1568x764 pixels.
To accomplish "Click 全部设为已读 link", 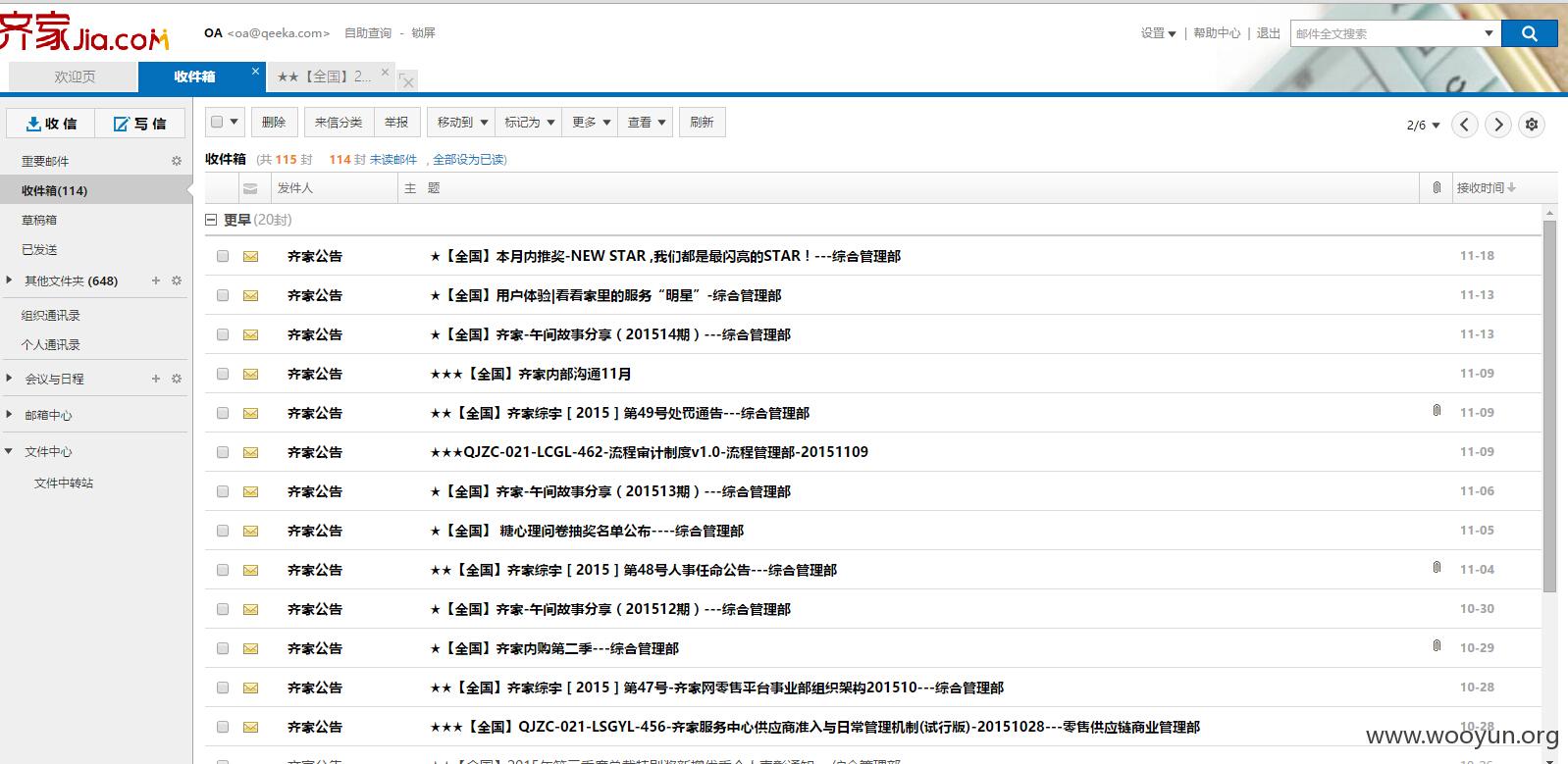I will [470, 159].
